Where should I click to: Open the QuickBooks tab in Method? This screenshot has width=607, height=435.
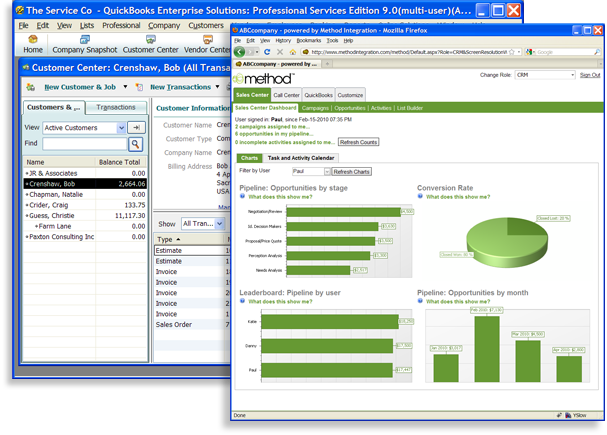click(318, 95)
